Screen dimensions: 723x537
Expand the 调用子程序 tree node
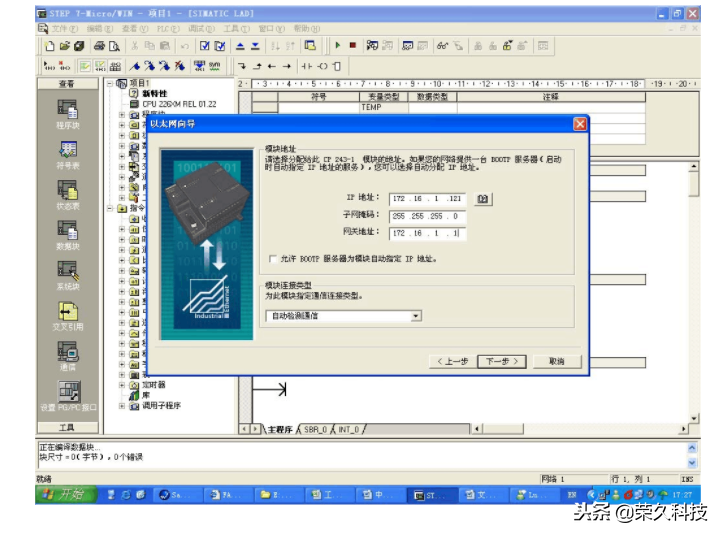tap(122, 405)
